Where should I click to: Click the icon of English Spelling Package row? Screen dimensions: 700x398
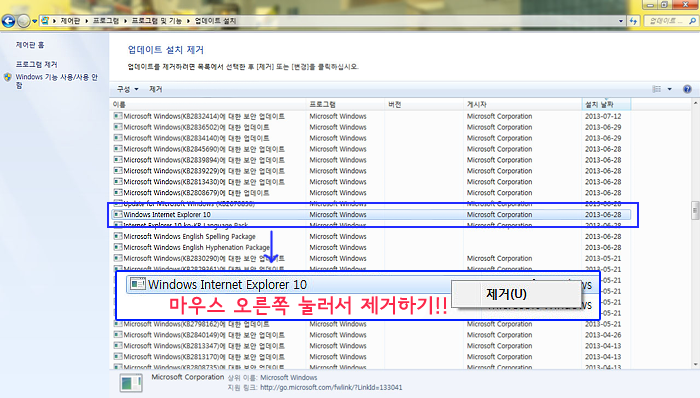pyautogui.click(x=118, y=236)
